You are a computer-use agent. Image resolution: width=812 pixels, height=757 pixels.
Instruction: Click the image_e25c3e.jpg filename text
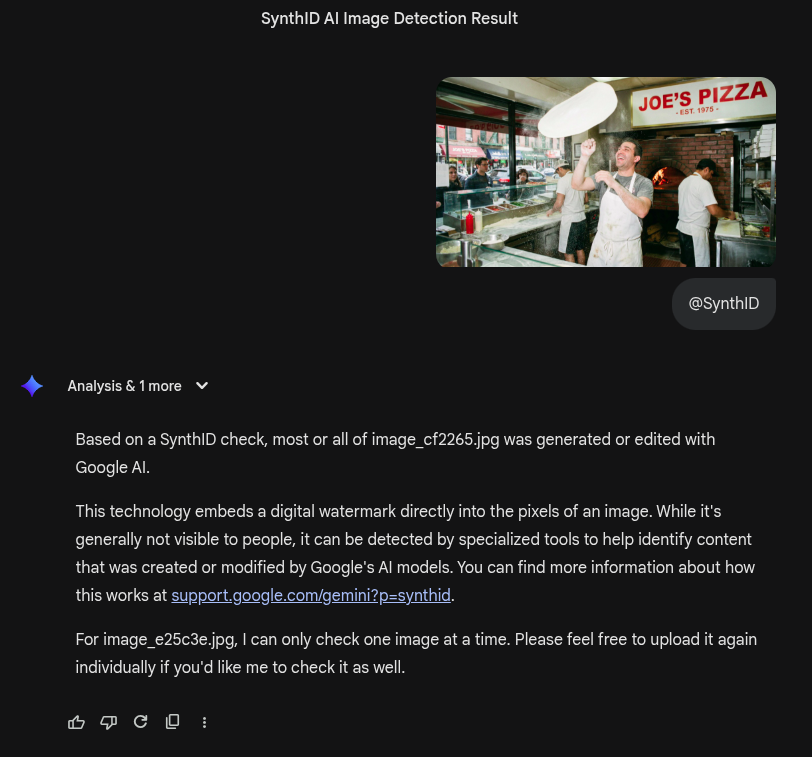point(169,639)
